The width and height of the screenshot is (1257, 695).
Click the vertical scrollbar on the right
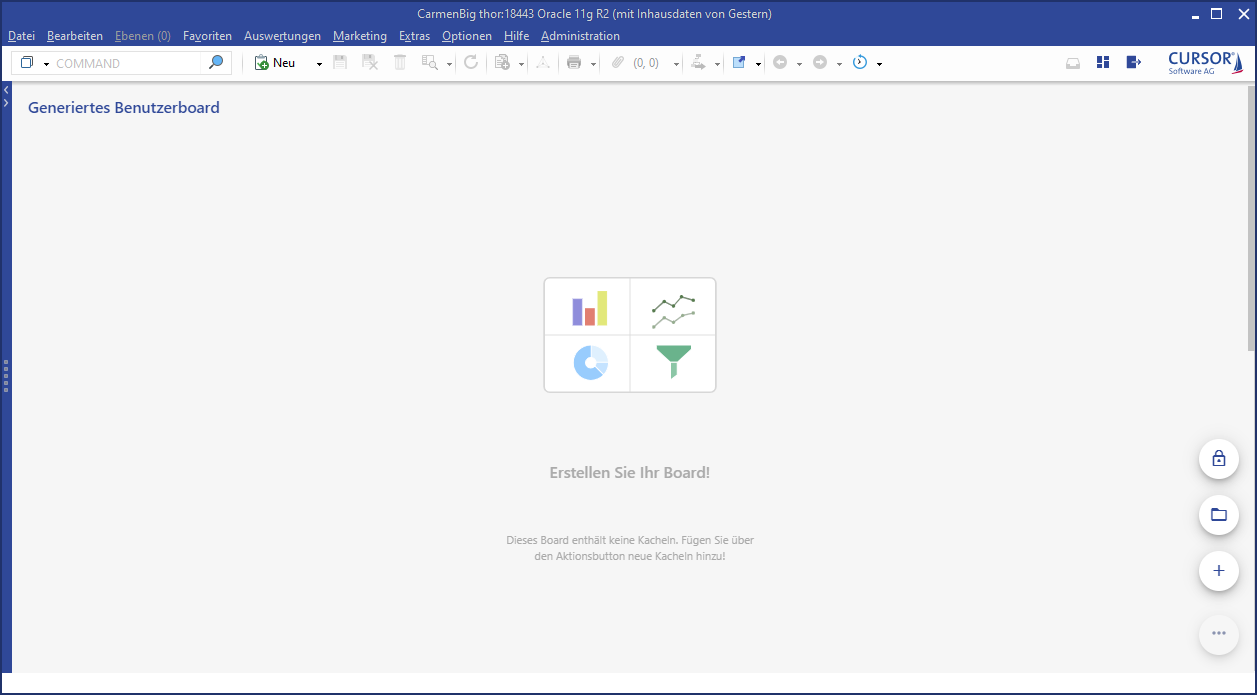(x=1251, y=218)
